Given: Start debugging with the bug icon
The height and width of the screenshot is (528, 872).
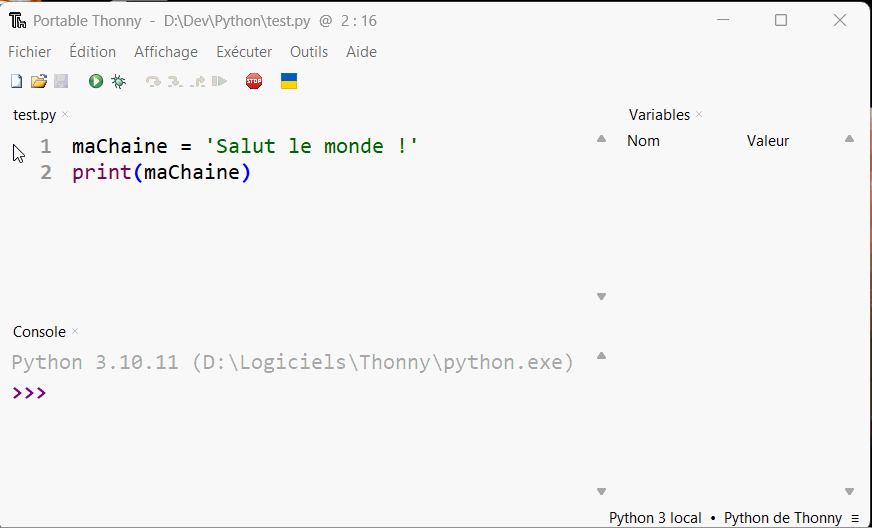Looking at the screenshot, I should [118, 82].
